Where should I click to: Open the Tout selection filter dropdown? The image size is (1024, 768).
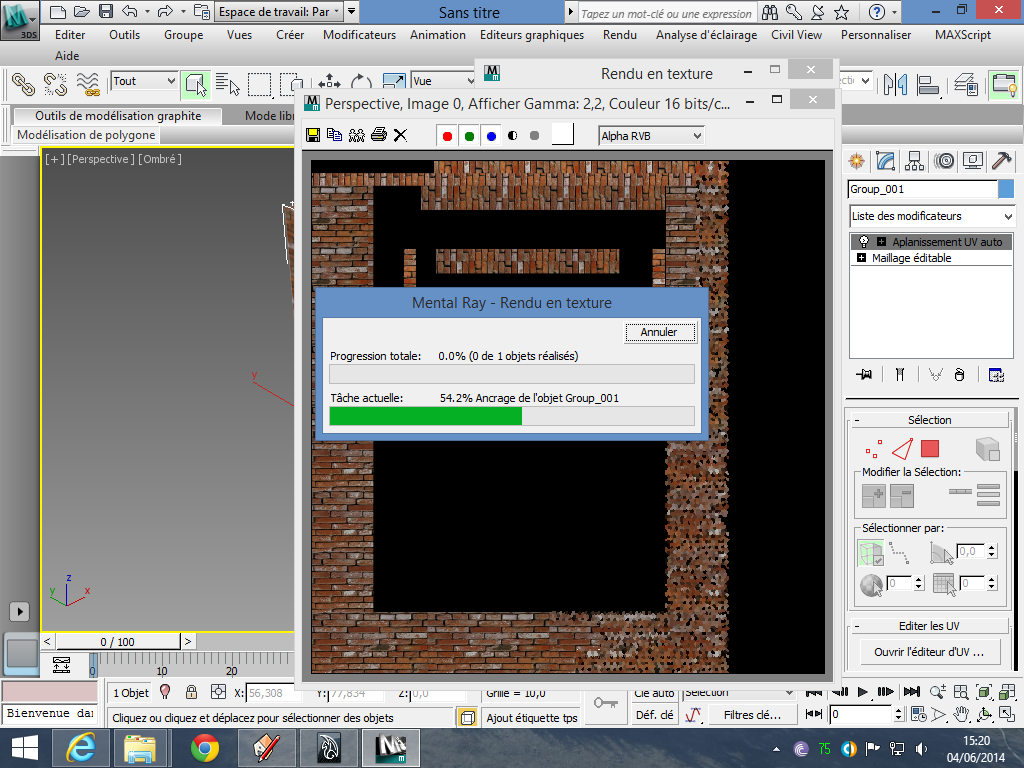(144, 81)
